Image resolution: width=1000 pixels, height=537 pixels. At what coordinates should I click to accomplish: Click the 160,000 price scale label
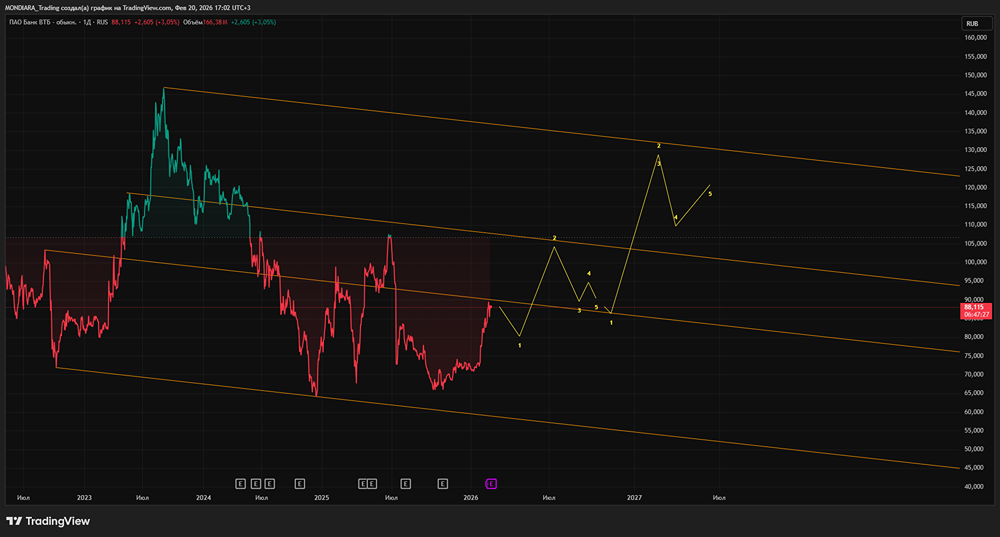975,38
